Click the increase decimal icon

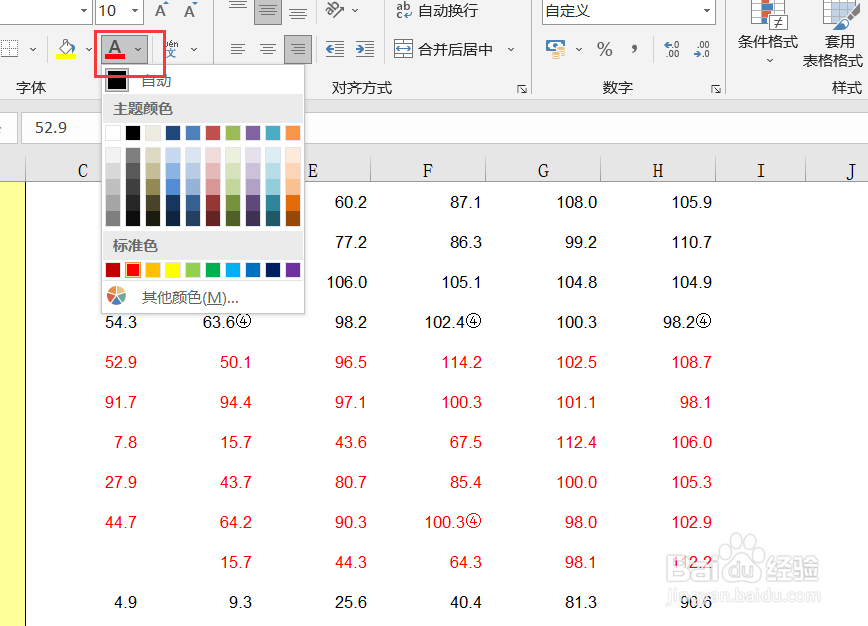click(671, 49)
